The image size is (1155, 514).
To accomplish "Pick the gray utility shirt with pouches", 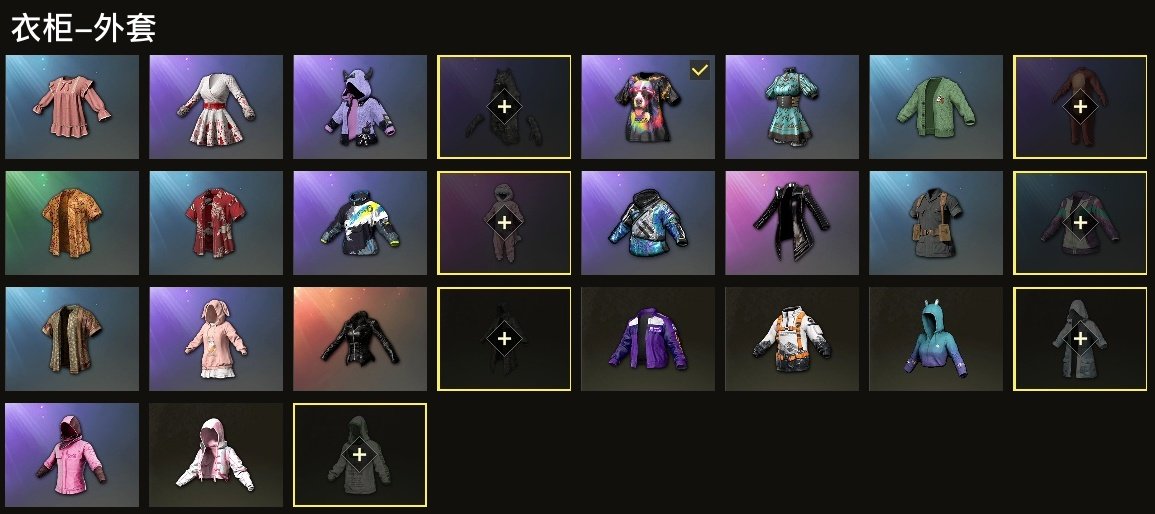I will tap(936, 223).
